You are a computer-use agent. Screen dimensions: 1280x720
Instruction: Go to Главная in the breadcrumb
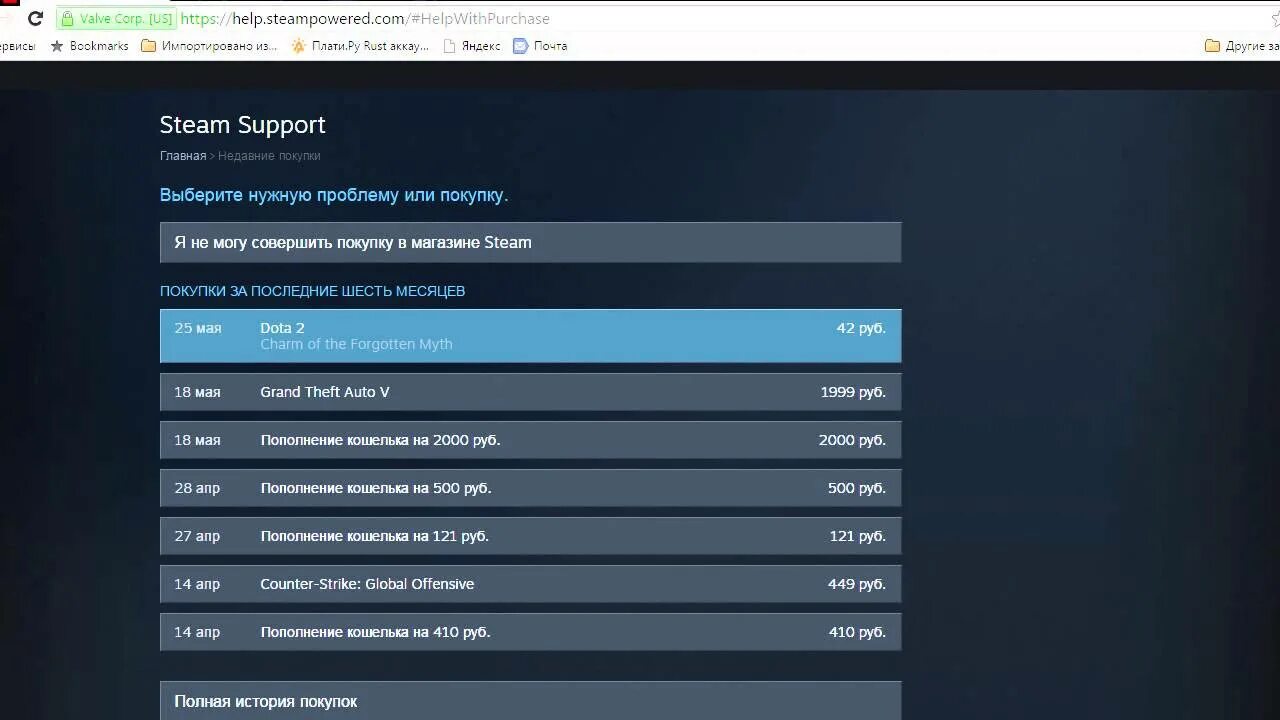tap(183, 156)
